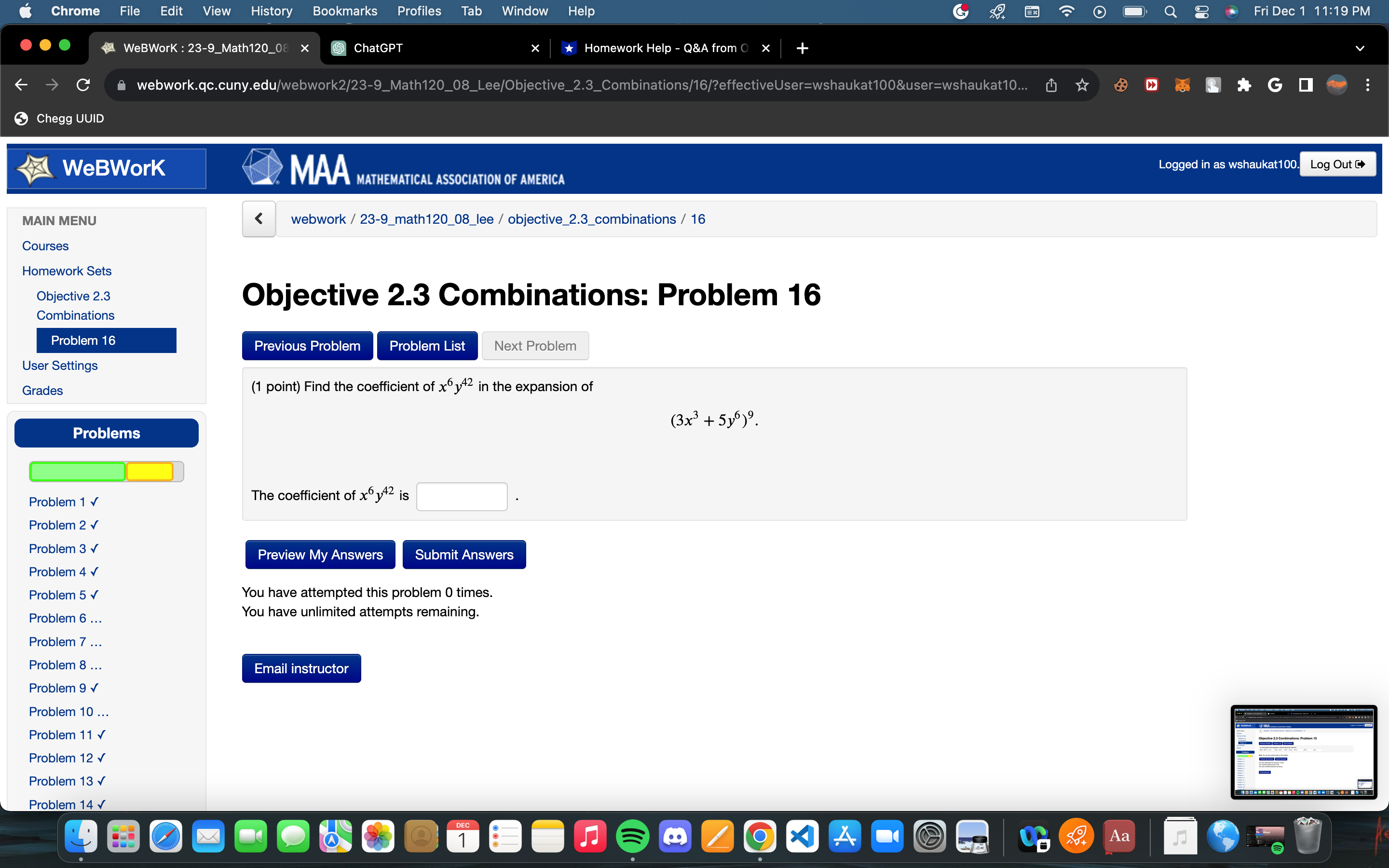Image resolution: width=1389 pixels, height=868 pixels.
Task: Click the green progress bar under Problems
Action: click(77, 471)
